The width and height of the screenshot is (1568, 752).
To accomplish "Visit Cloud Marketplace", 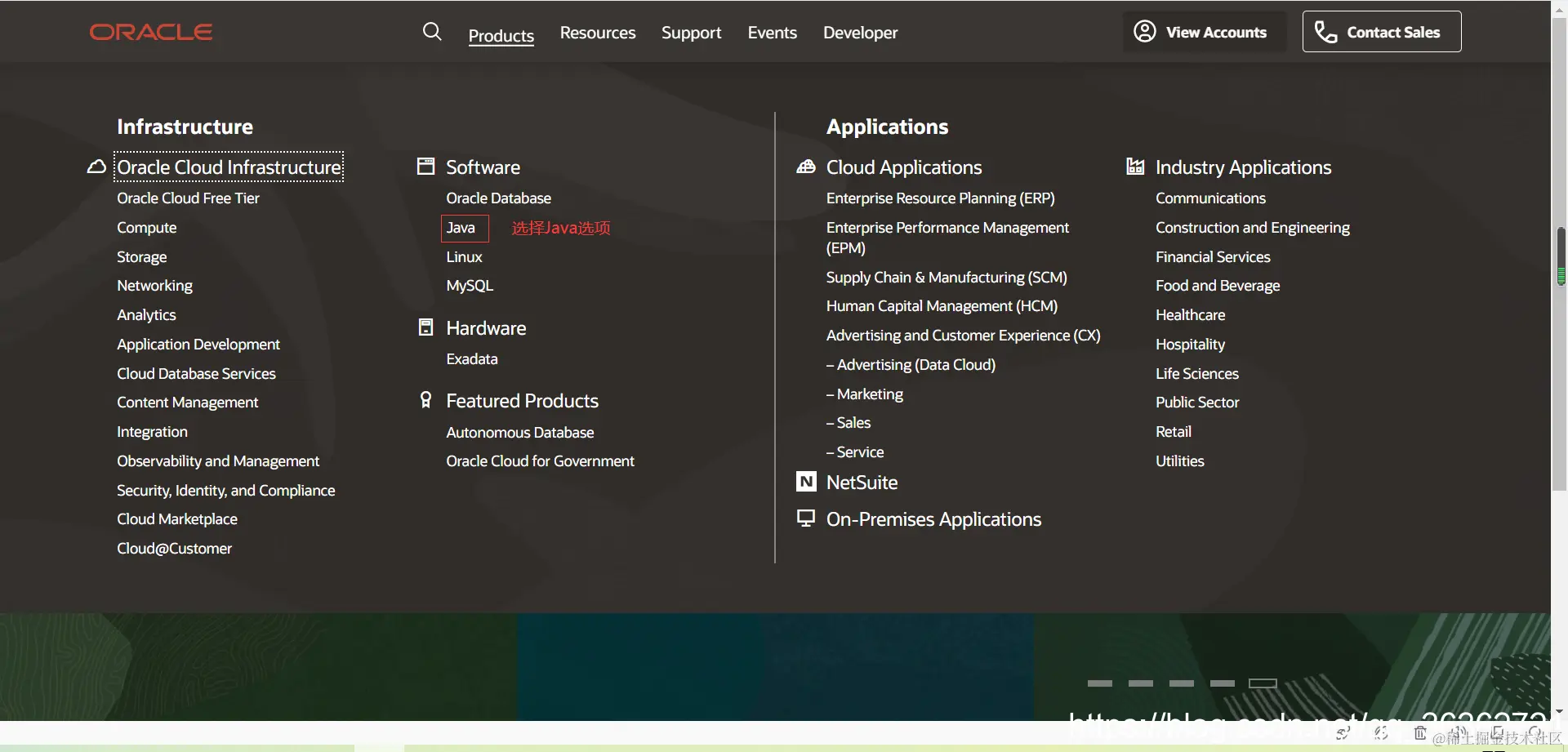I will click(177, 519).
